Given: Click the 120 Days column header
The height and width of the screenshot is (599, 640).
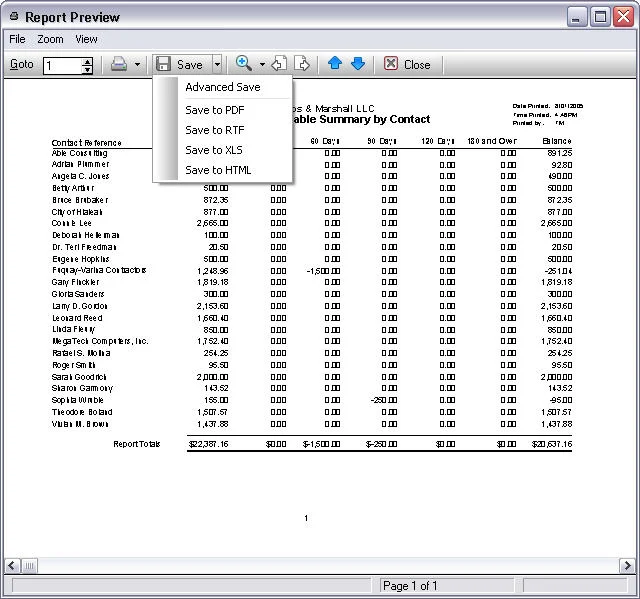Looking at the screenshot, I should (438, 141).
